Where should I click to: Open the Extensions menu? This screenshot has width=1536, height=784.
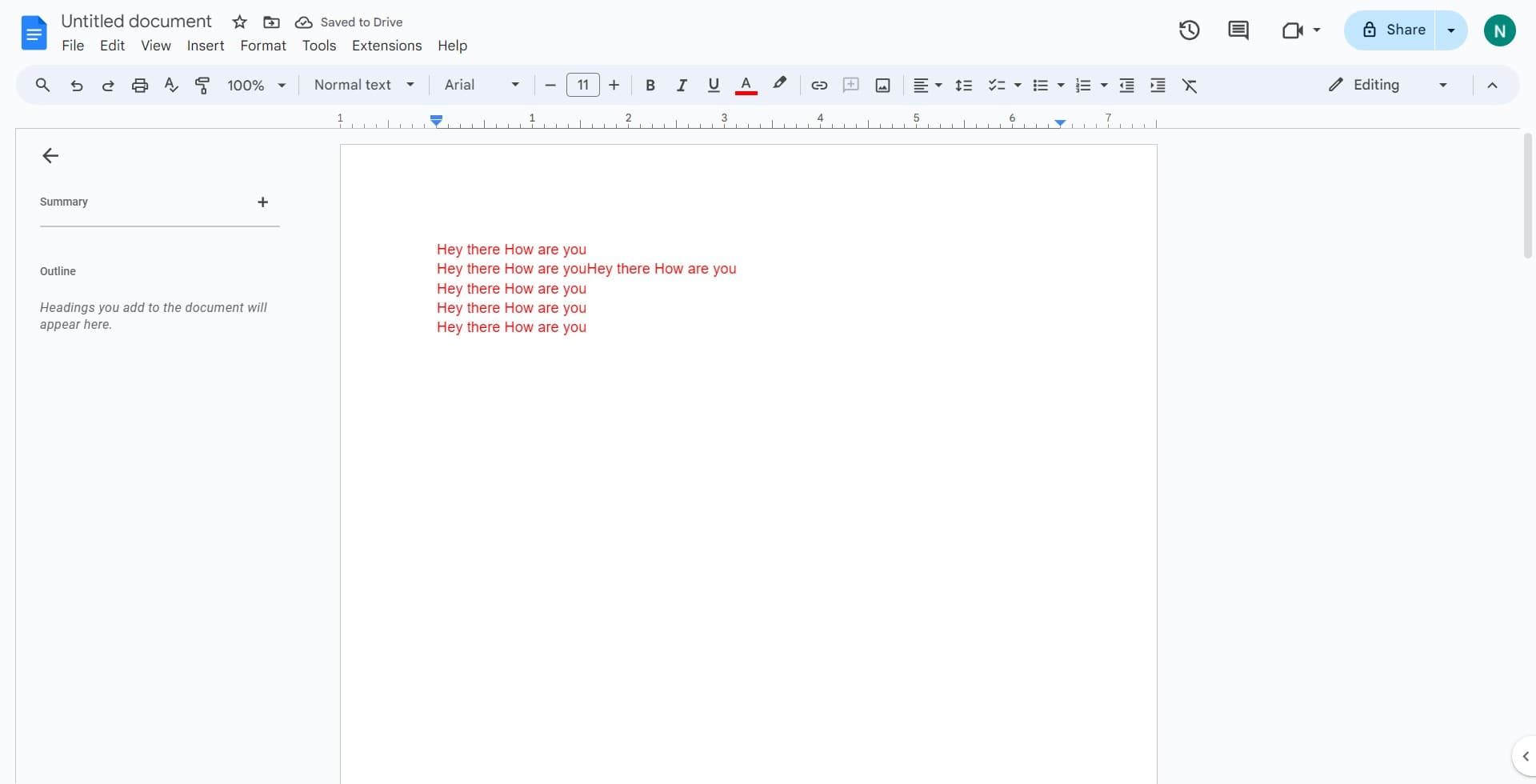click(x=386, y=46)
